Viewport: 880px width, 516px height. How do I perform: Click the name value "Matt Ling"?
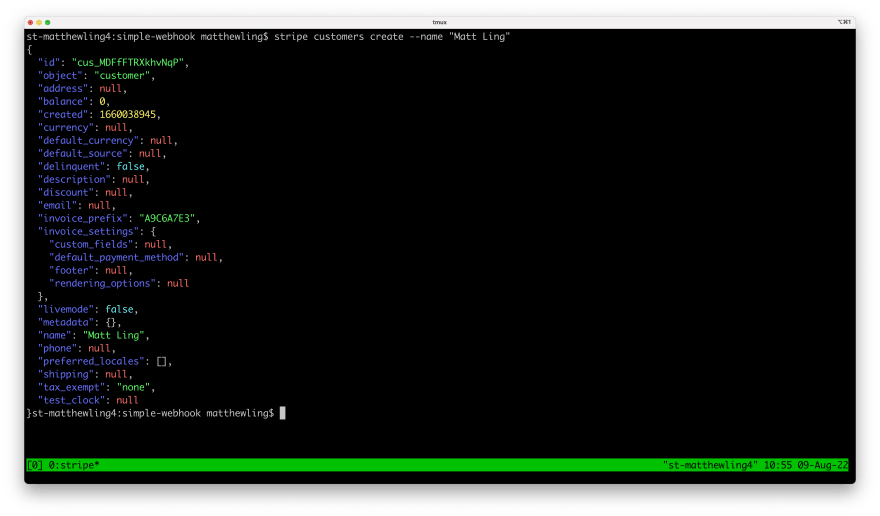pyautogui.click(x=116, y=335)
